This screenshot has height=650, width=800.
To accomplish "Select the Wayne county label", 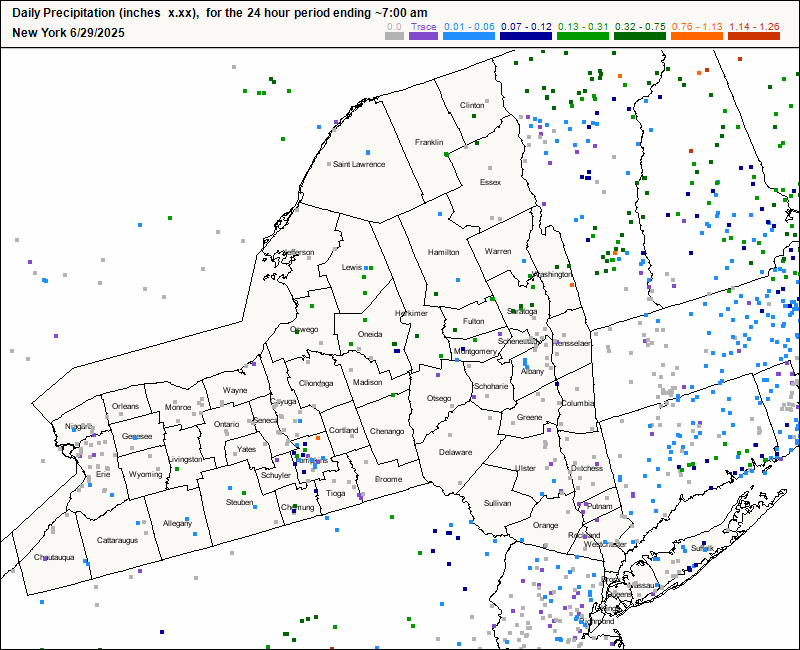I will pos(235,390).
